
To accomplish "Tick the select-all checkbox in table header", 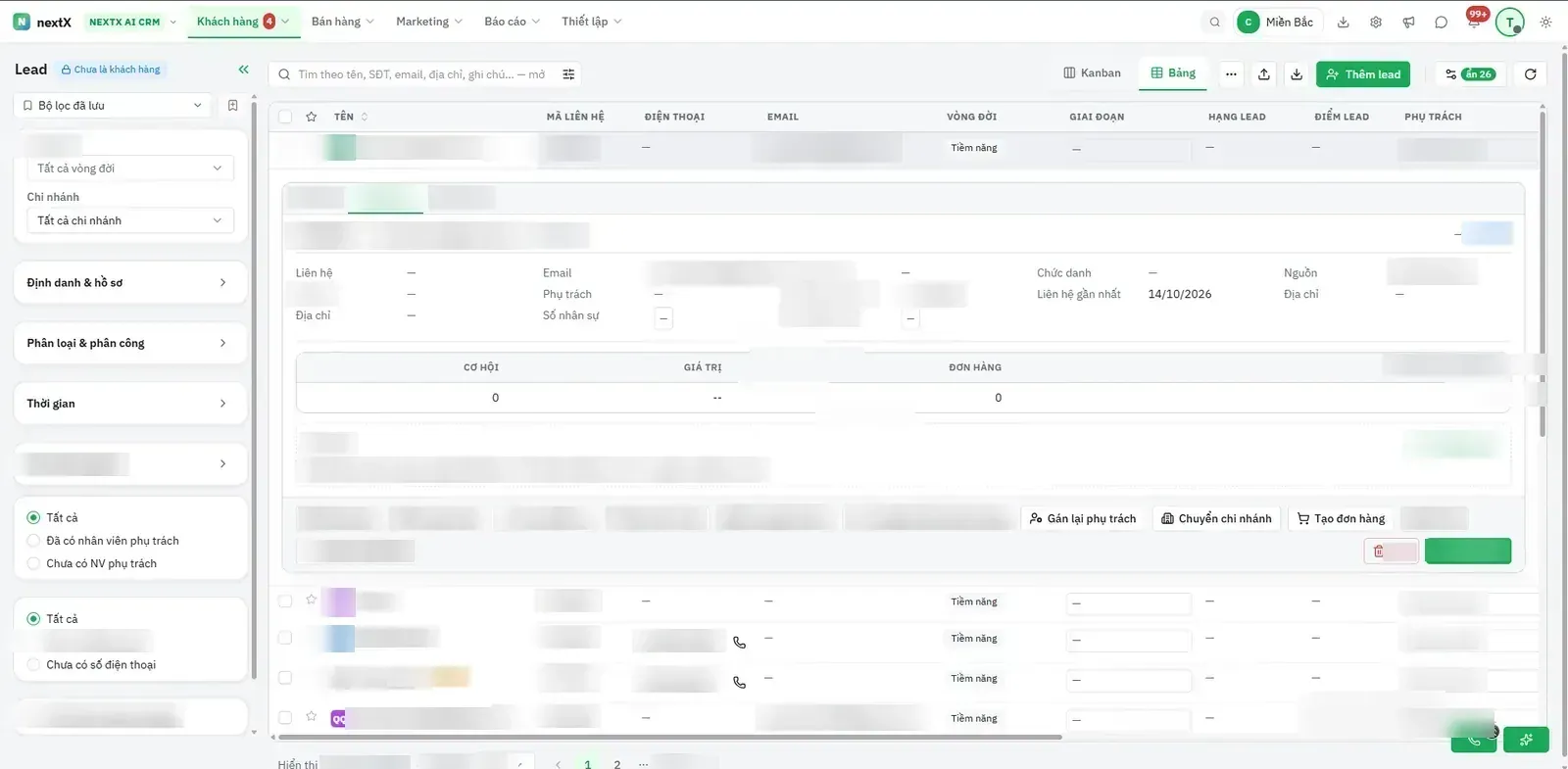I will [x=285, y=117].
